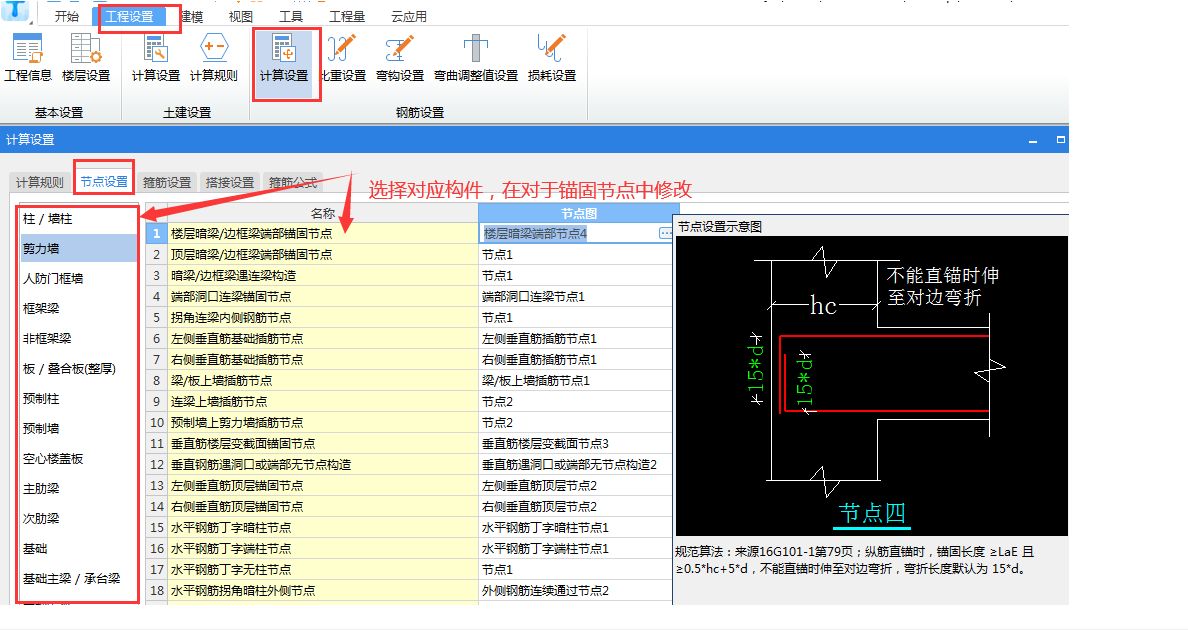Open the 工具 ribbon tab
This screenshot has height=630, width=1188.
(x=290, y=16)
